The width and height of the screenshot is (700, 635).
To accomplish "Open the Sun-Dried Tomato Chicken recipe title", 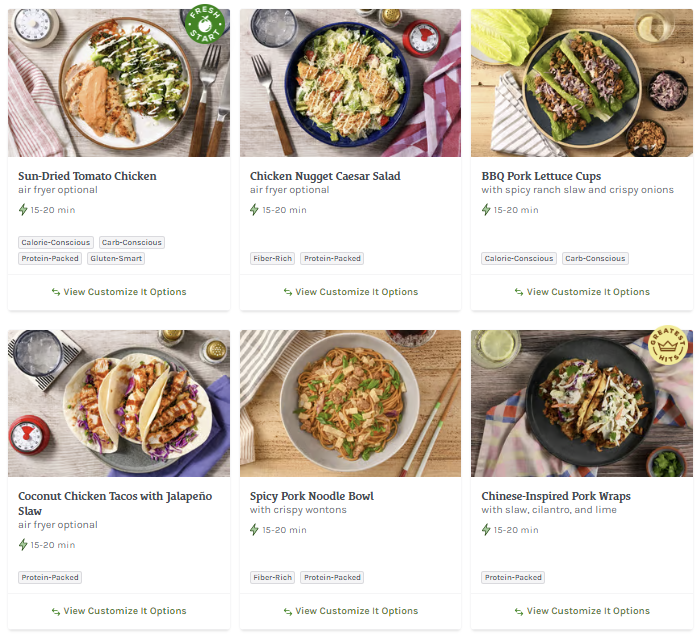I will point(87,176).
